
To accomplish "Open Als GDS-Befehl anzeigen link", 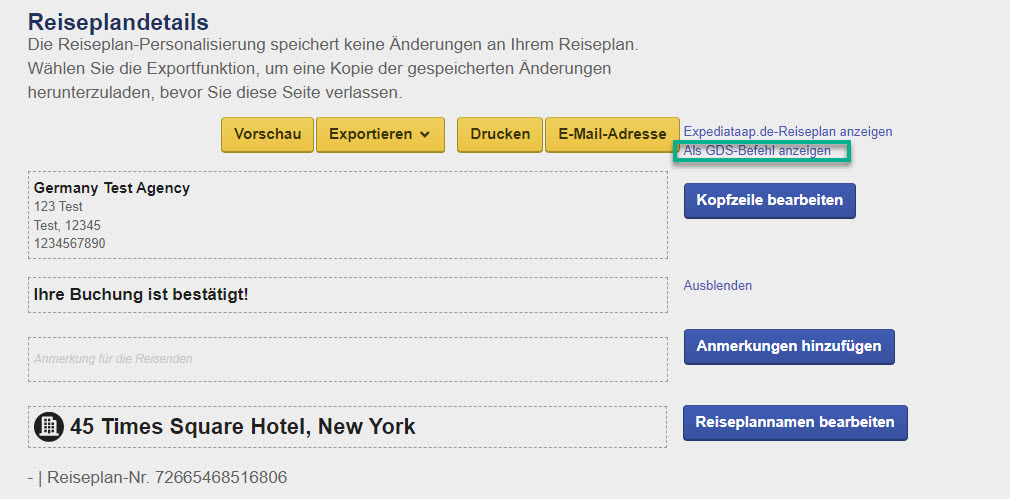I will (x=757, y=151).
